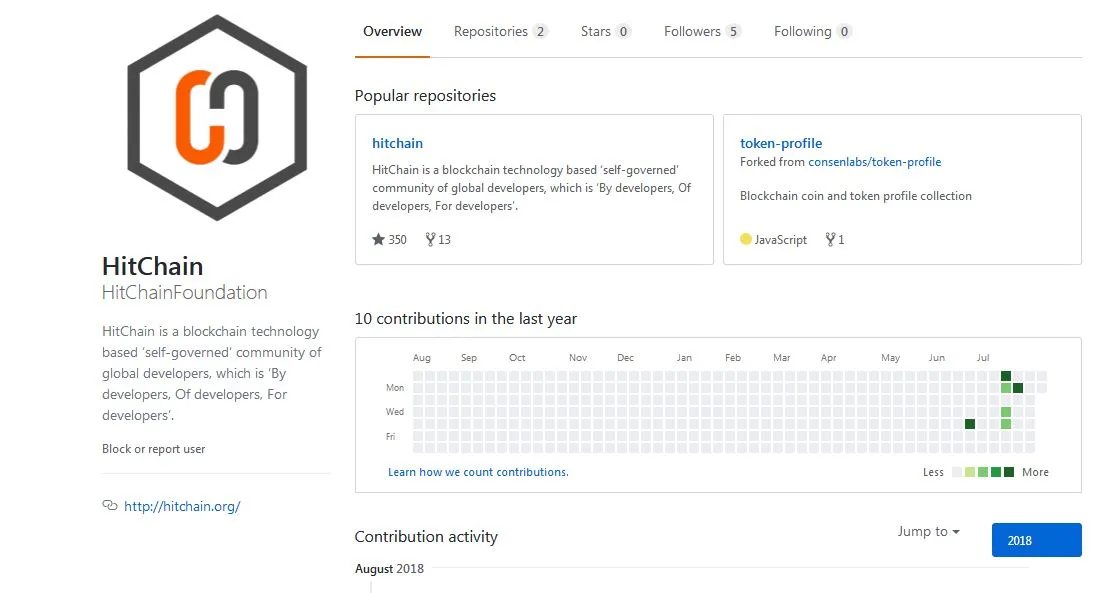This screenshot has height=593, width=1120.
Task: Switch to the Repositories tab
Action: [500, 31]
